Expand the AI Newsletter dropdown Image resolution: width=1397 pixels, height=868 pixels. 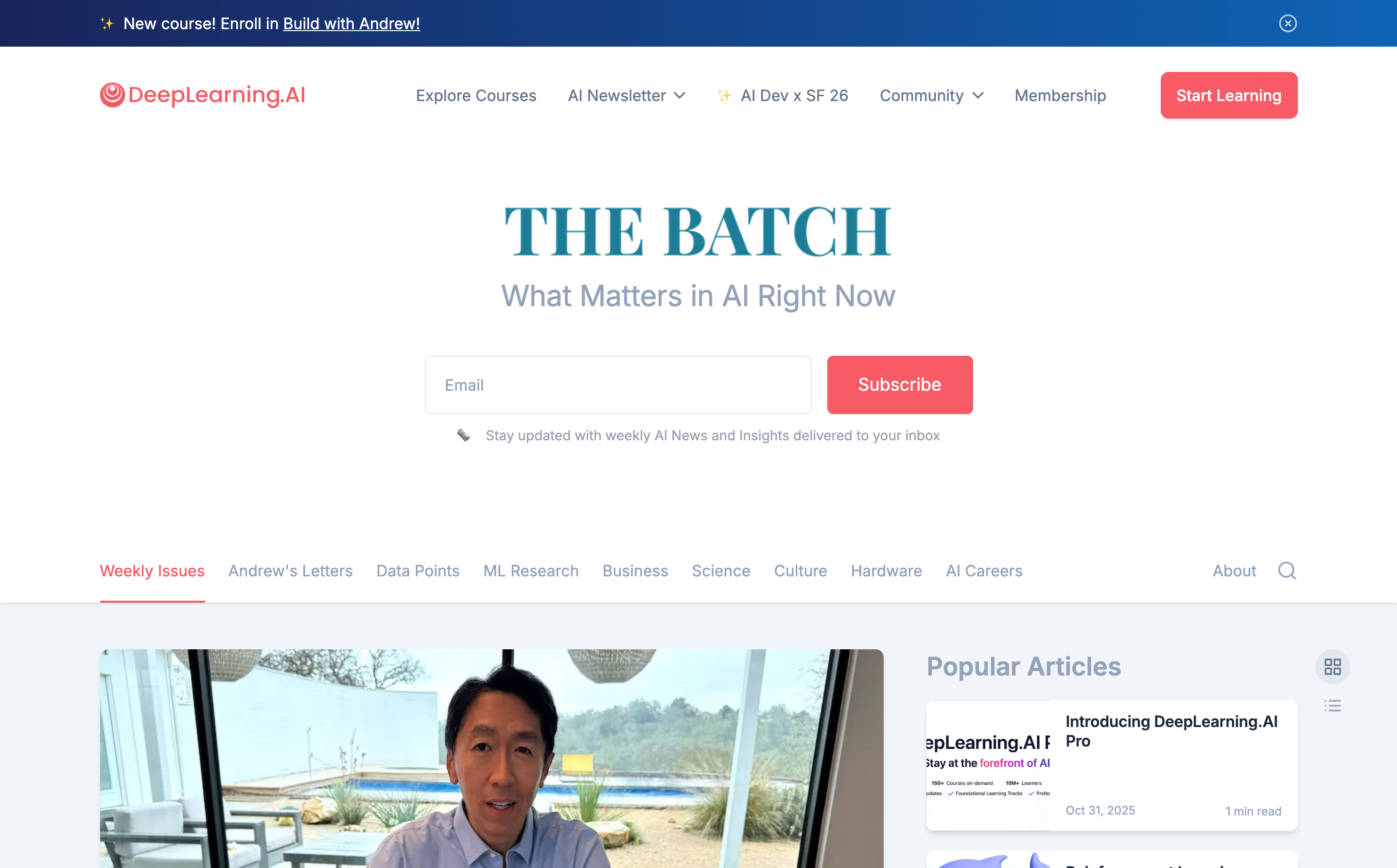tap(627, 95)
